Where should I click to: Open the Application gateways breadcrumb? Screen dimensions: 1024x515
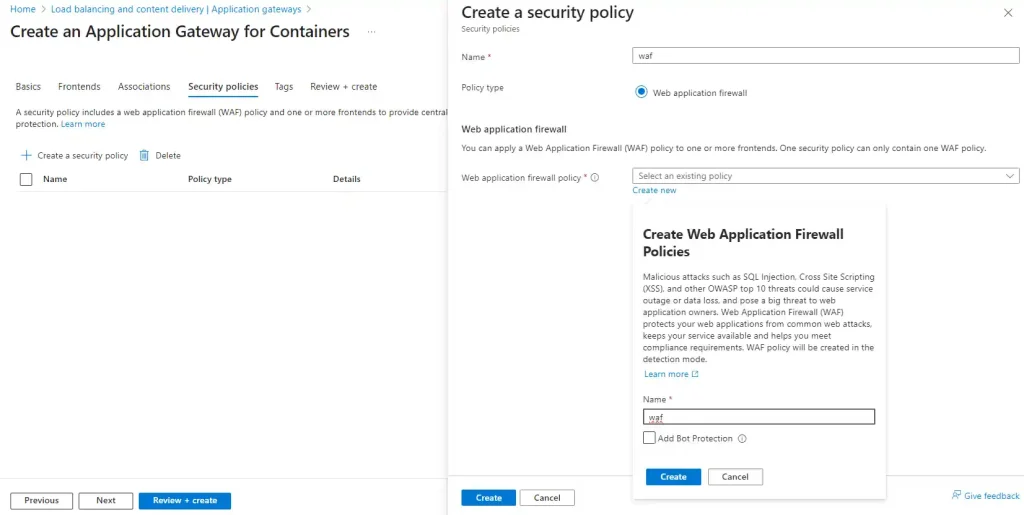coord(176,9)
